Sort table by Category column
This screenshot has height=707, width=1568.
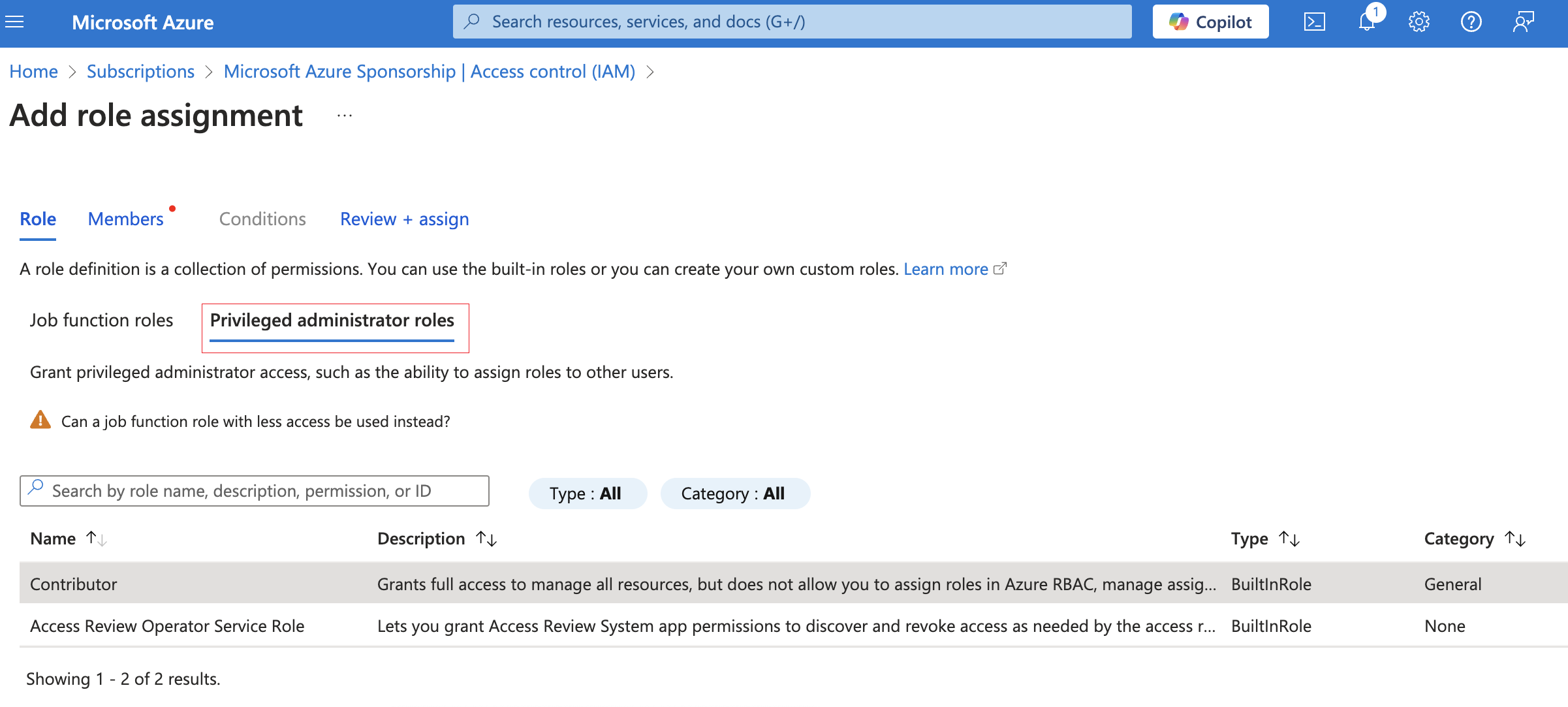click(x=1473, y=539)
